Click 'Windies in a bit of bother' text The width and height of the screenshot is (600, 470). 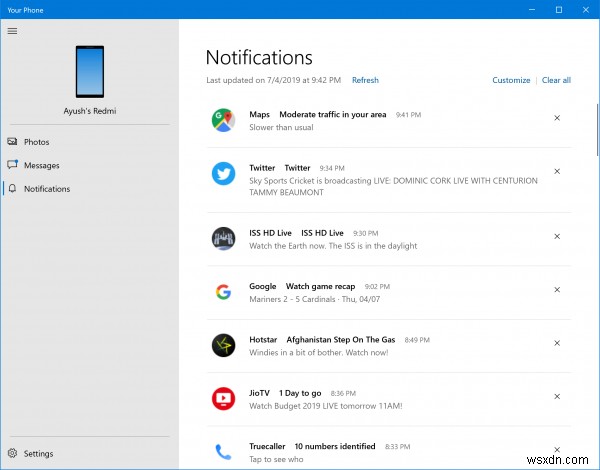[319, 352]
